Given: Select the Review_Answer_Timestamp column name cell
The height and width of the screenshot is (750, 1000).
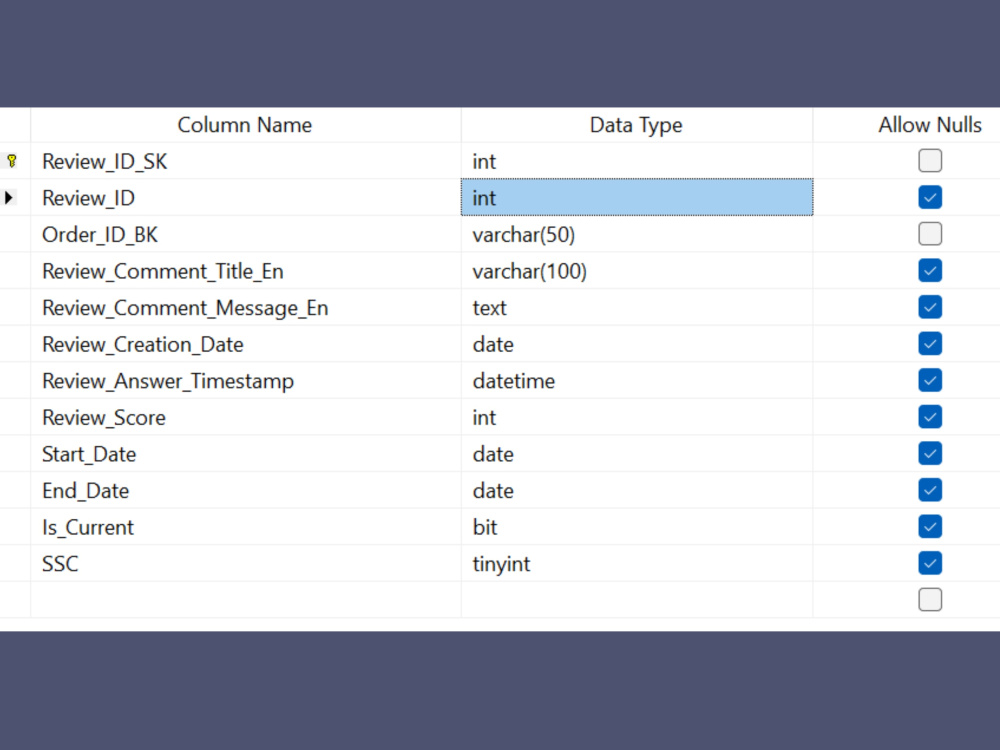Looking at the screenshot, I should coord(246,381).
